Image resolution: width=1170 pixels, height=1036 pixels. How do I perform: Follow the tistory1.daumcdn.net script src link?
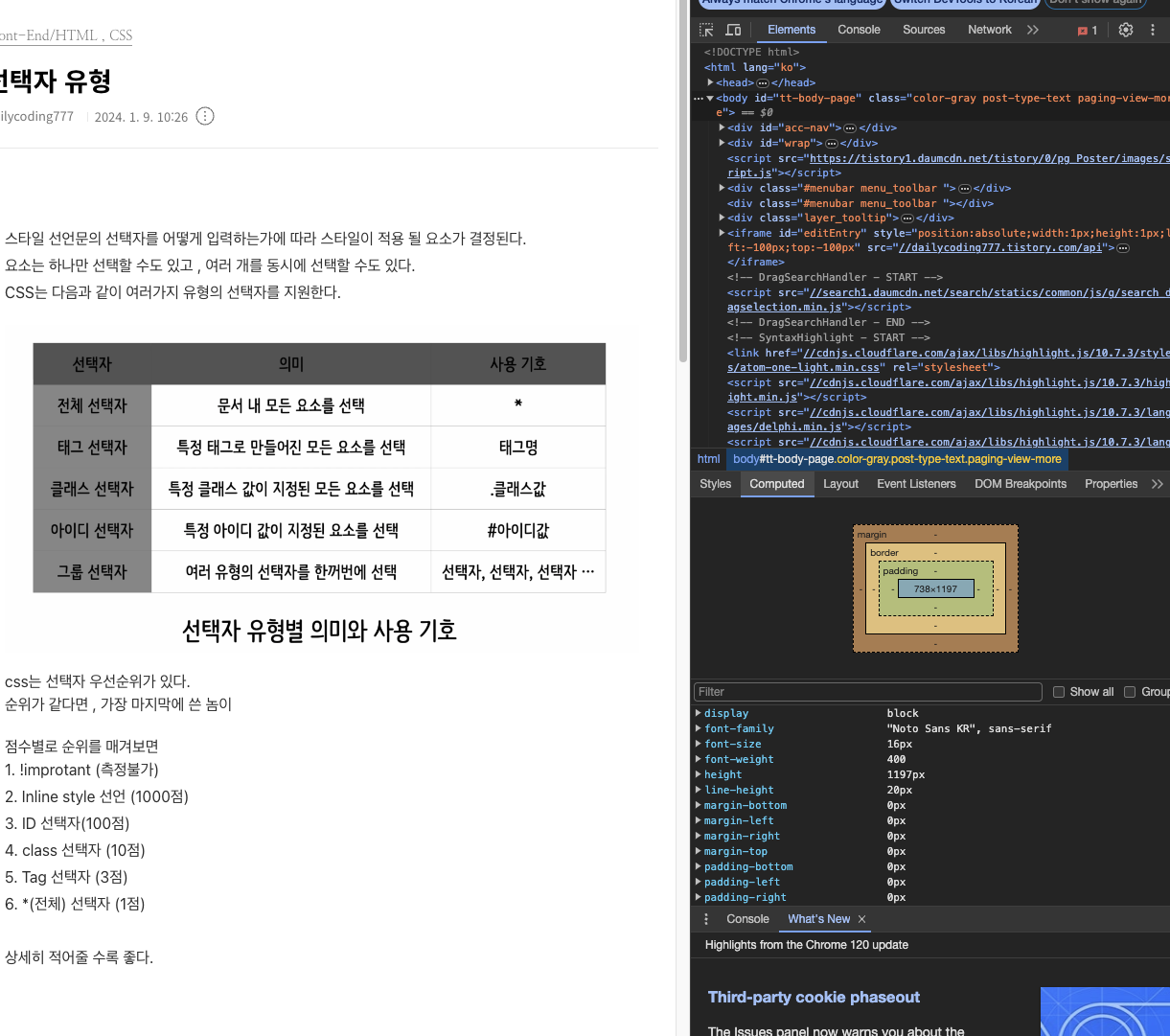990,158
